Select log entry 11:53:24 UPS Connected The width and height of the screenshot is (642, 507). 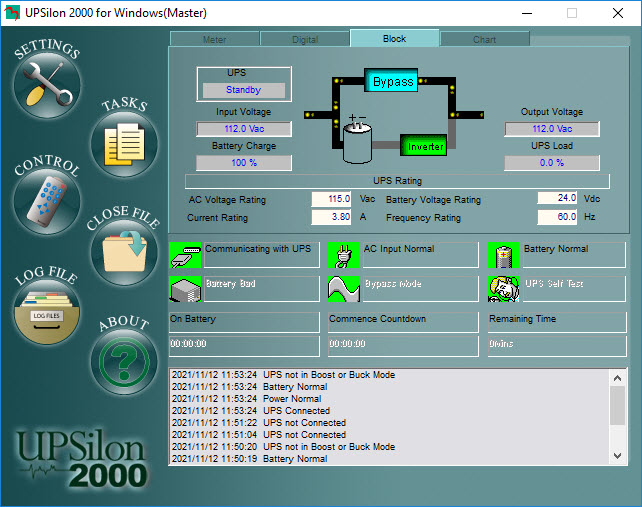(251, 410)
